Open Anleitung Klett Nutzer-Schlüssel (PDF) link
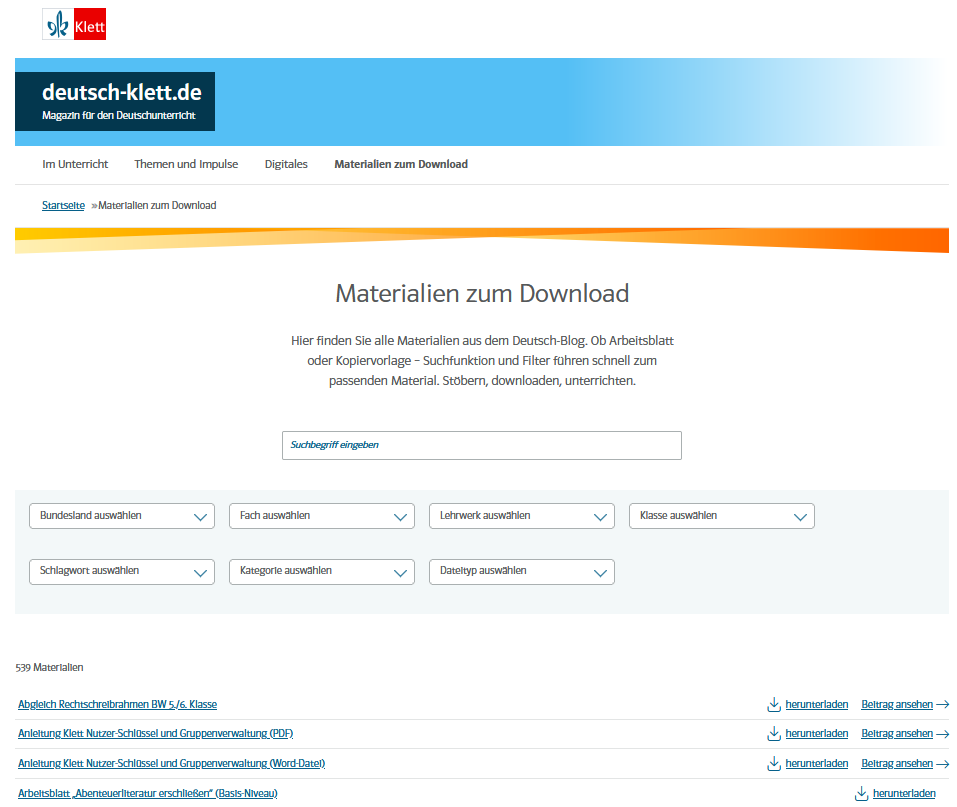Screen dimensions: 957x807 point(156,733)
